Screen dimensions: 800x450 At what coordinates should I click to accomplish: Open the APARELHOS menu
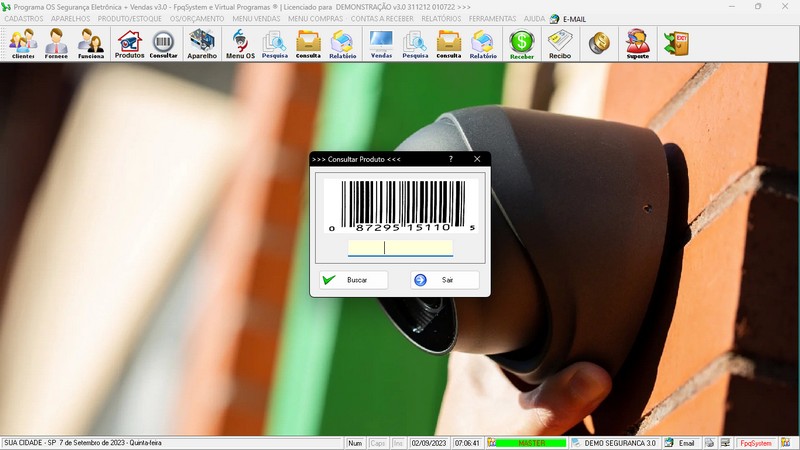click(70, 19)
